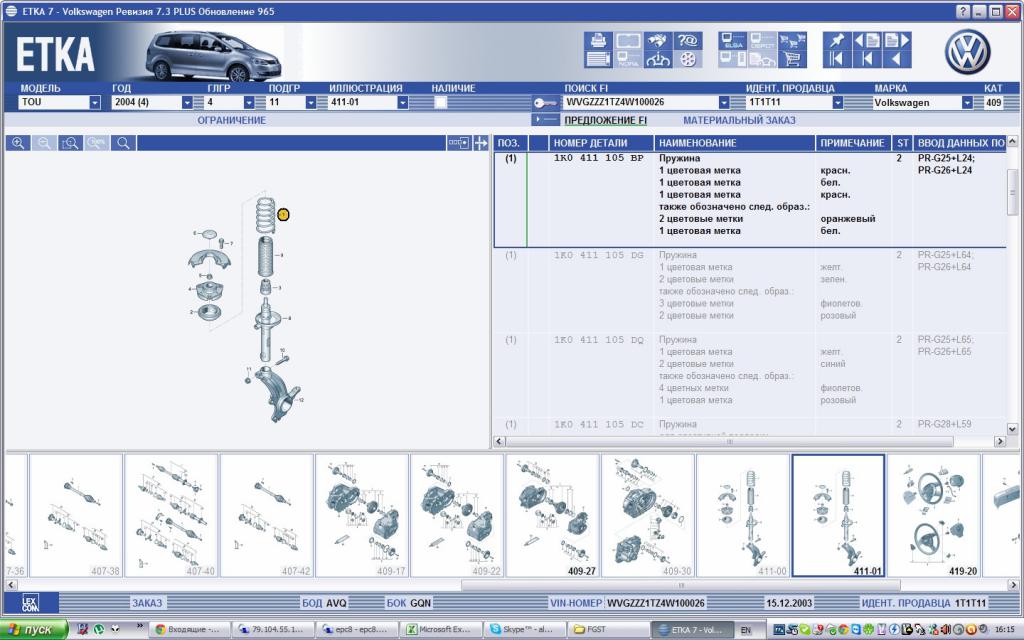The image size is (1024, 640).
Task: Switch to the ПРЕДЛОЖЕНИЕ FI tab
Action: 605,120
